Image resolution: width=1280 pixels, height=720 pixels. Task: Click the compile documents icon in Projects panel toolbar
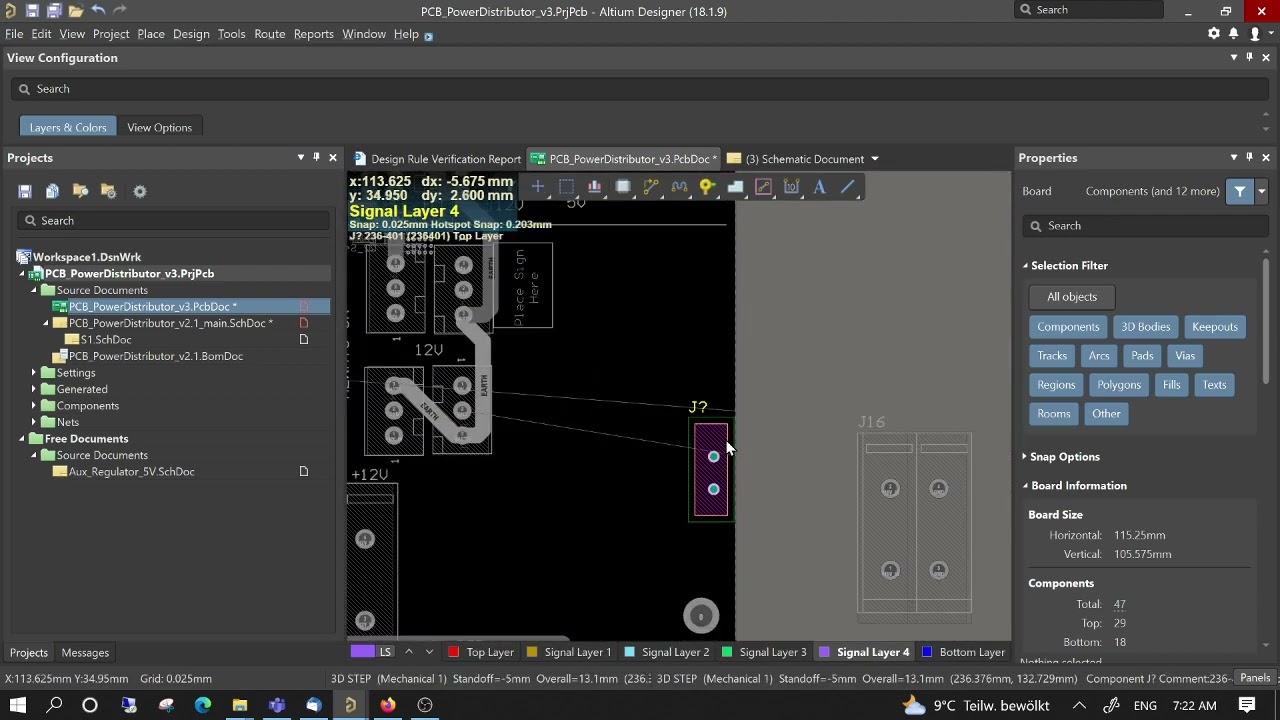coord(52,191)
